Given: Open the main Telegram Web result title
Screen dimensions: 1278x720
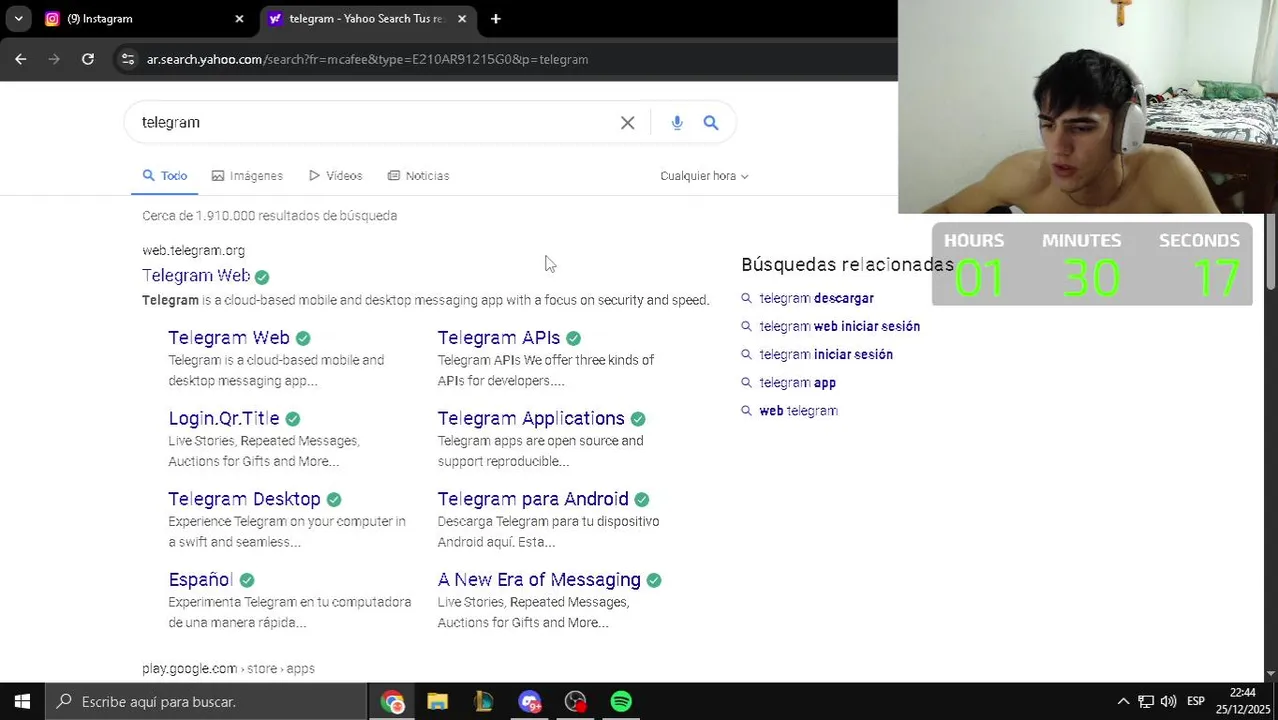Looking at the screenshot, I should click(196, 275).
